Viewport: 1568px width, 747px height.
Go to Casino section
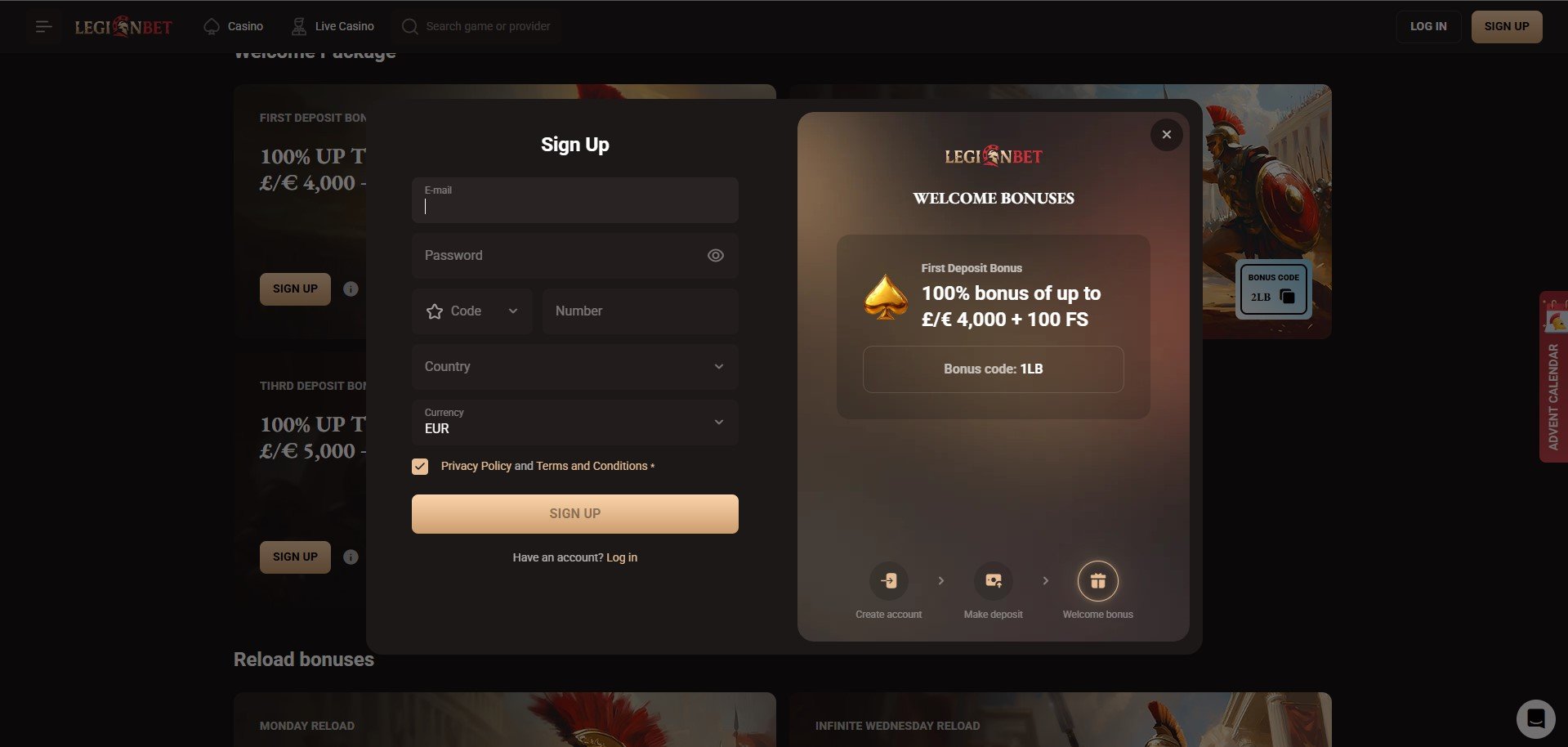tap(234, 26)
